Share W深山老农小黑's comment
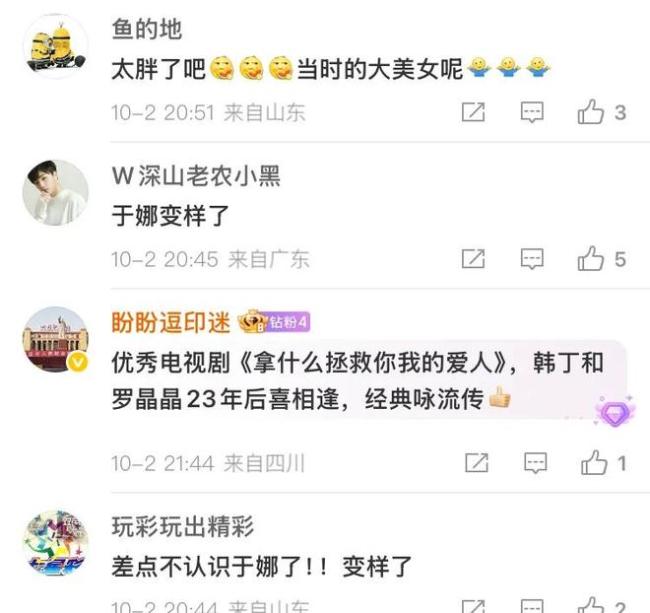This screenshot has width=650, height=613. [x=473, y=259]
